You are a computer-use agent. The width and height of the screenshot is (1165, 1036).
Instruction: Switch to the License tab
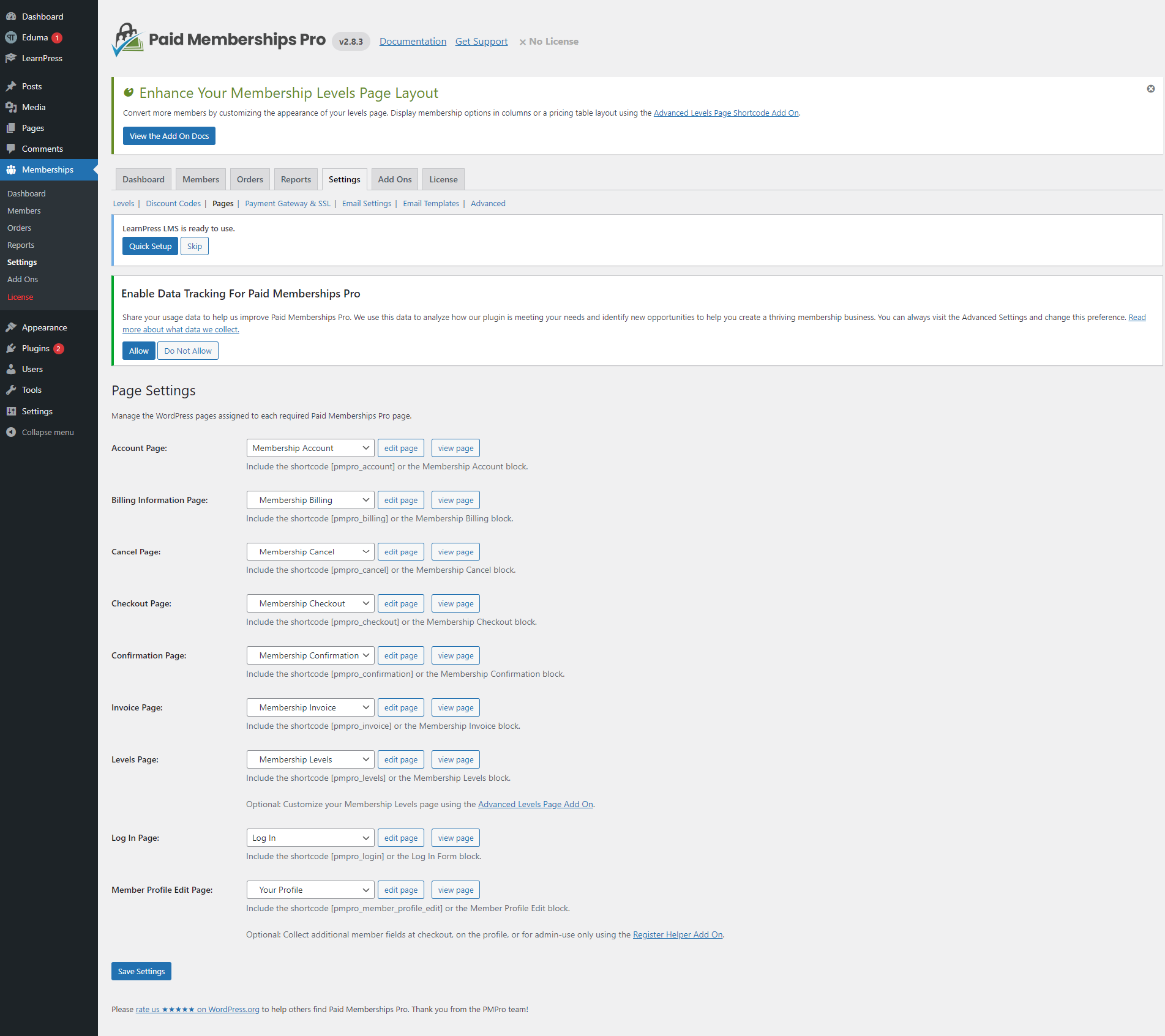[443, 179]
